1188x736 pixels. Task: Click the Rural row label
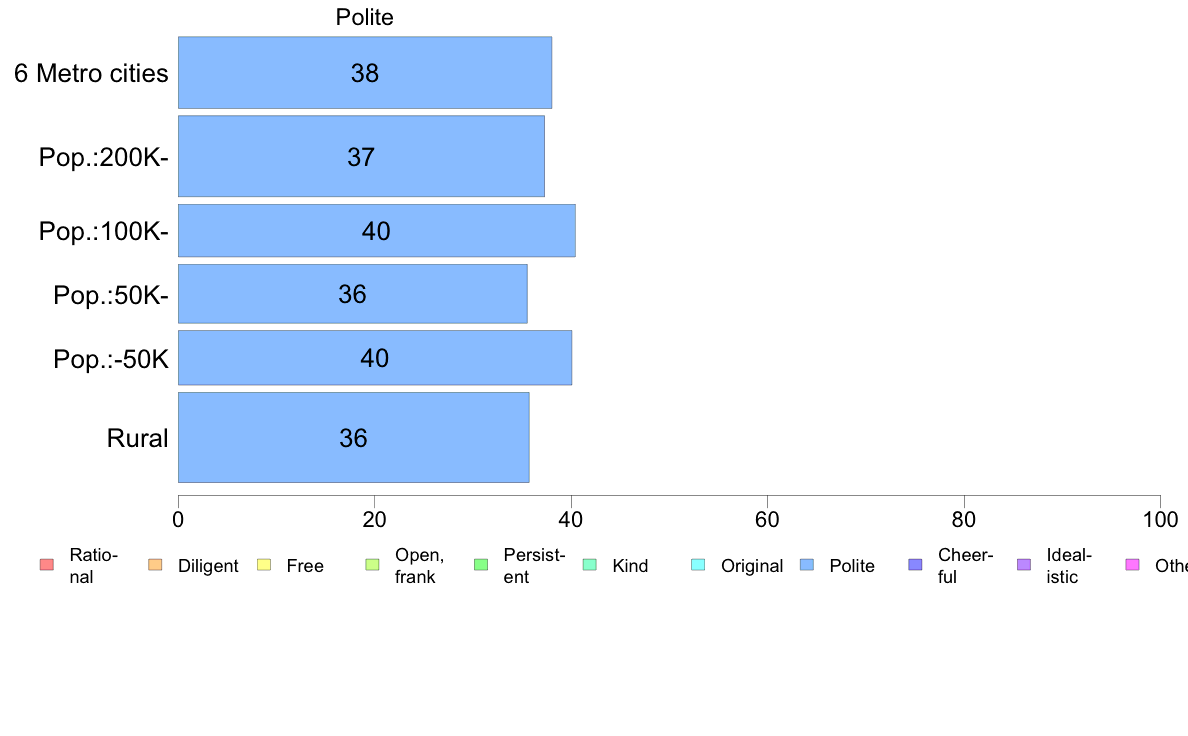tap(137, 438)
